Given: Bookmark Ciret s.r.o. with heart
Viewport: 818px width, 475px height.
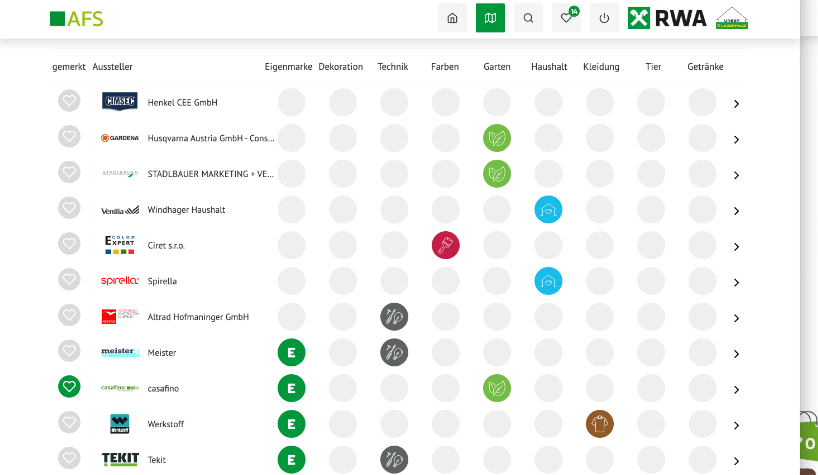Looking at the screenshot, I should 69,243.
